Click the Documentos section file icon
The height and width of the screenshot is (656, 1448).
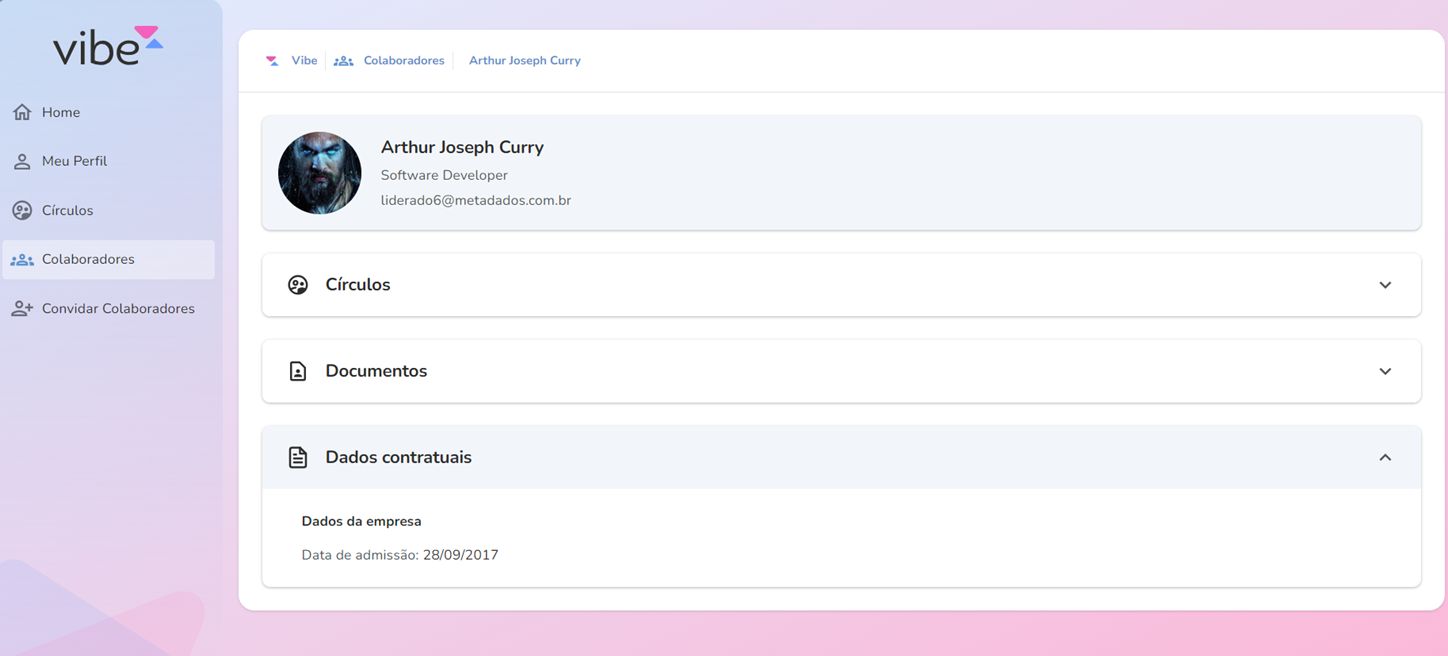tap(298, 371)
